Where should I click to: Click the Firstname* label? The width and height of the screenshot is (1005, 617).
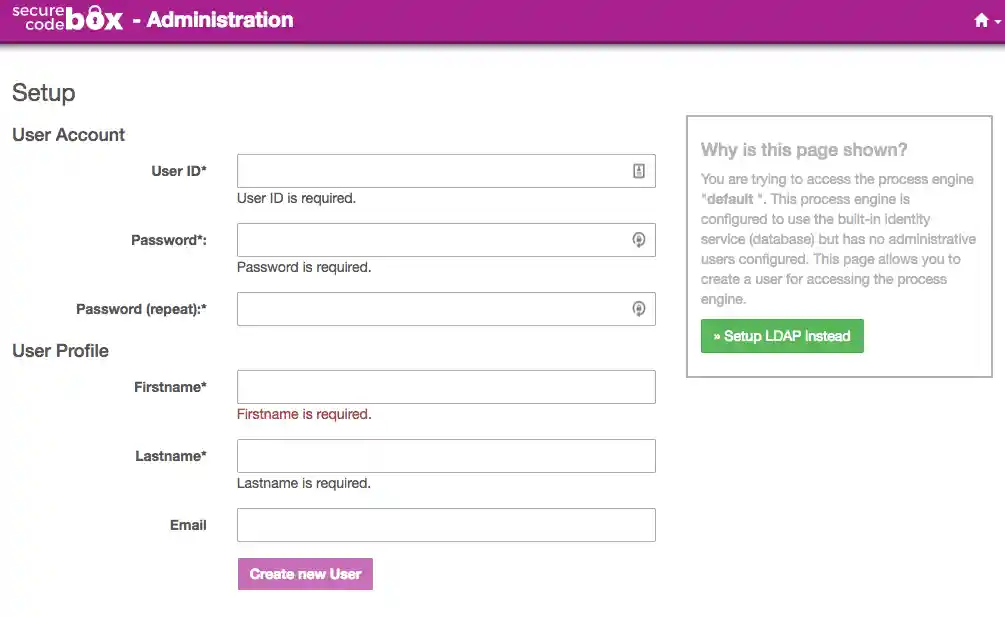click(170, 387)
